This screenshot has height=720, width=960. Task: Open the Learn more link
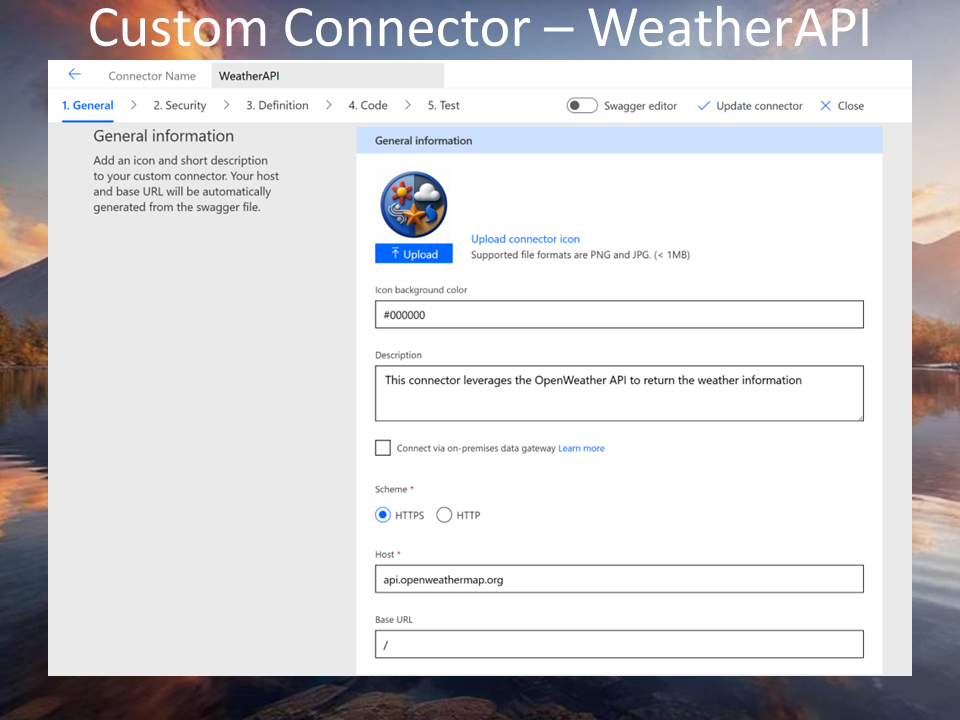click(x=581, y=448)
